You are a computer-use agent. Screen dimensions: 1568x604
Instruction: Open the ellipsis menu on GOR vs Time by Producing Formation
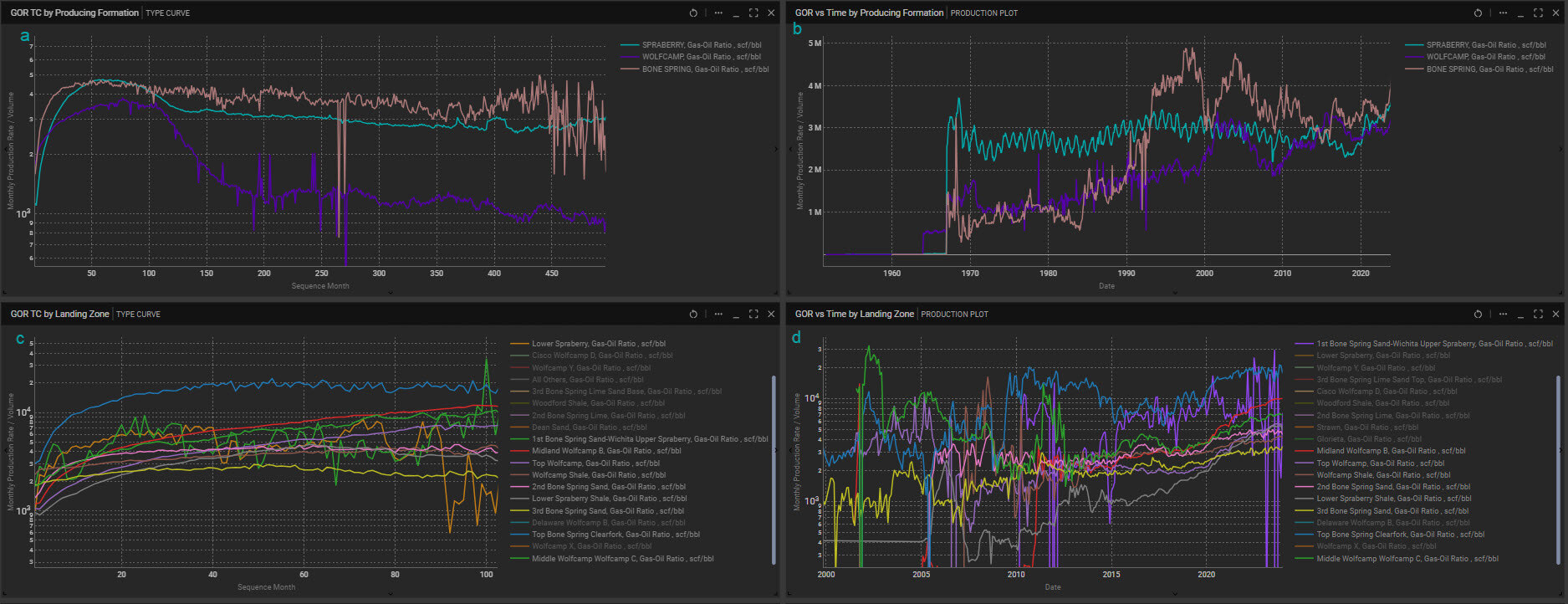coord(1503,13)
